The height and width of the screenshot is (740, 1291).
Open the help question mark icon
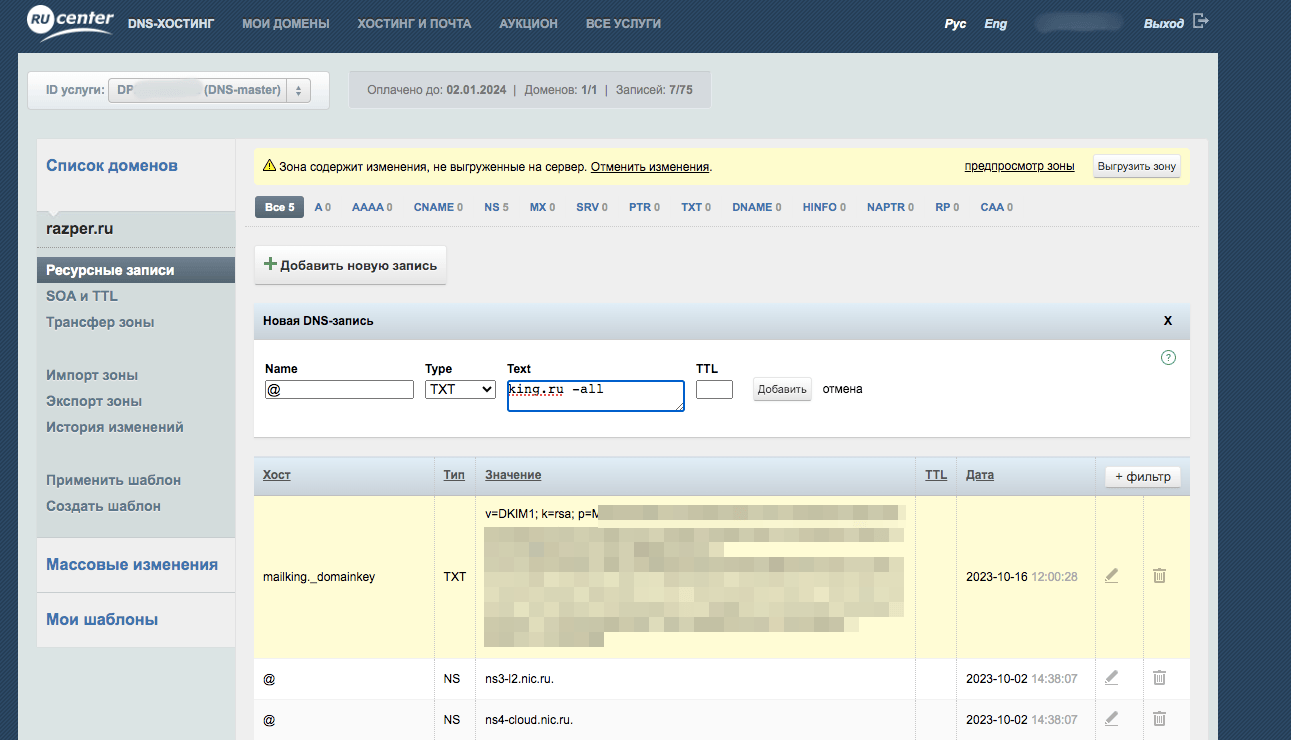pos(1168,358)
